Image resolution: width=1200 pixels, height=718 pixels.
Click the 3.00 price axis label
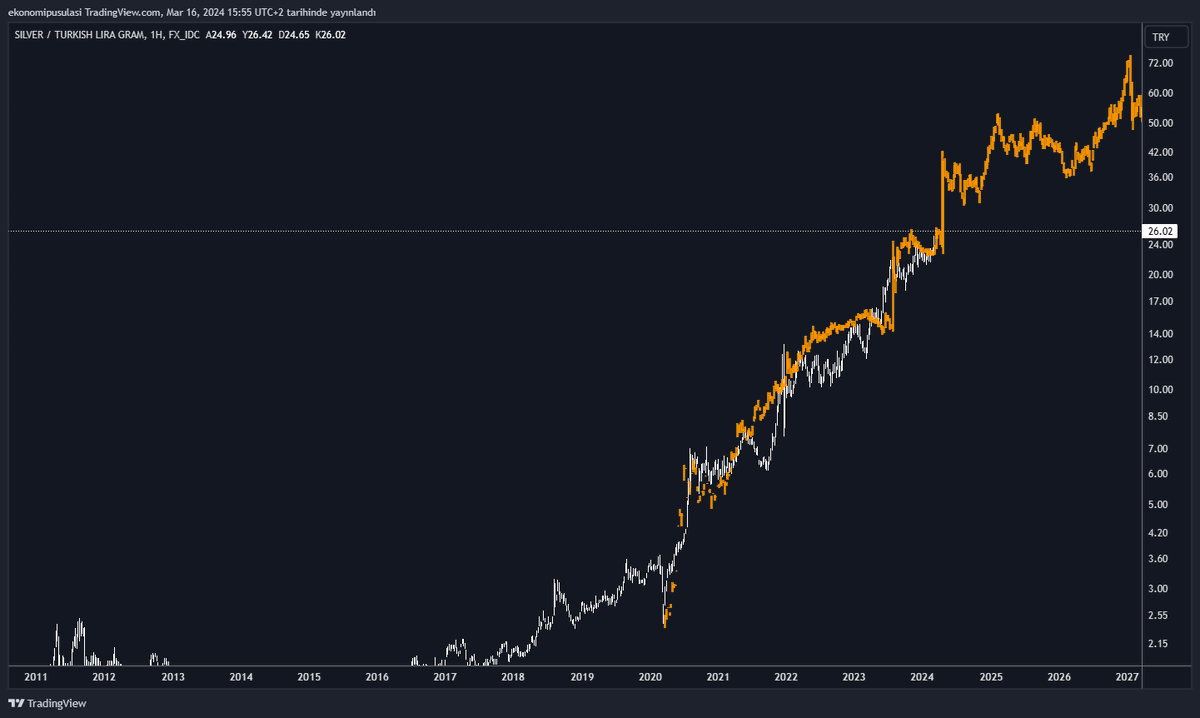(x=1158, y=589)
